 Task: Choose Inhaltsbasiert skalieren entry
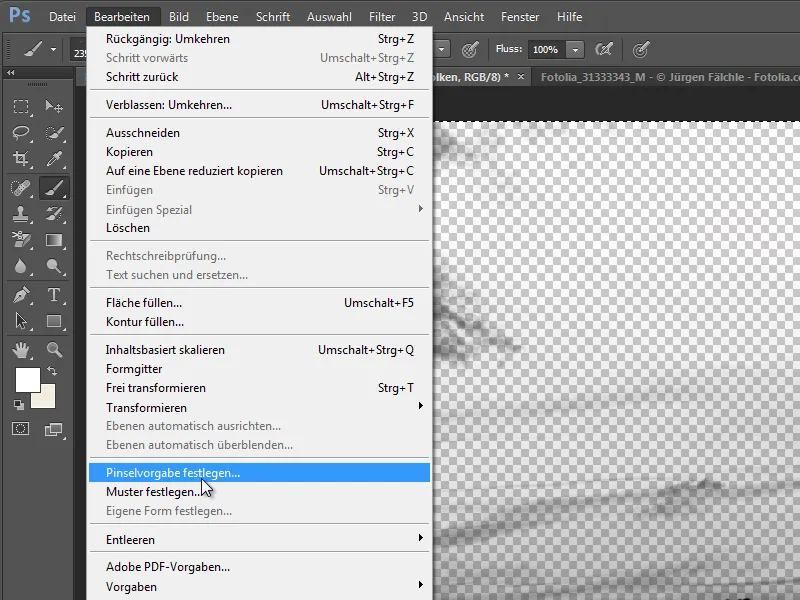click(x=260, y=350)
